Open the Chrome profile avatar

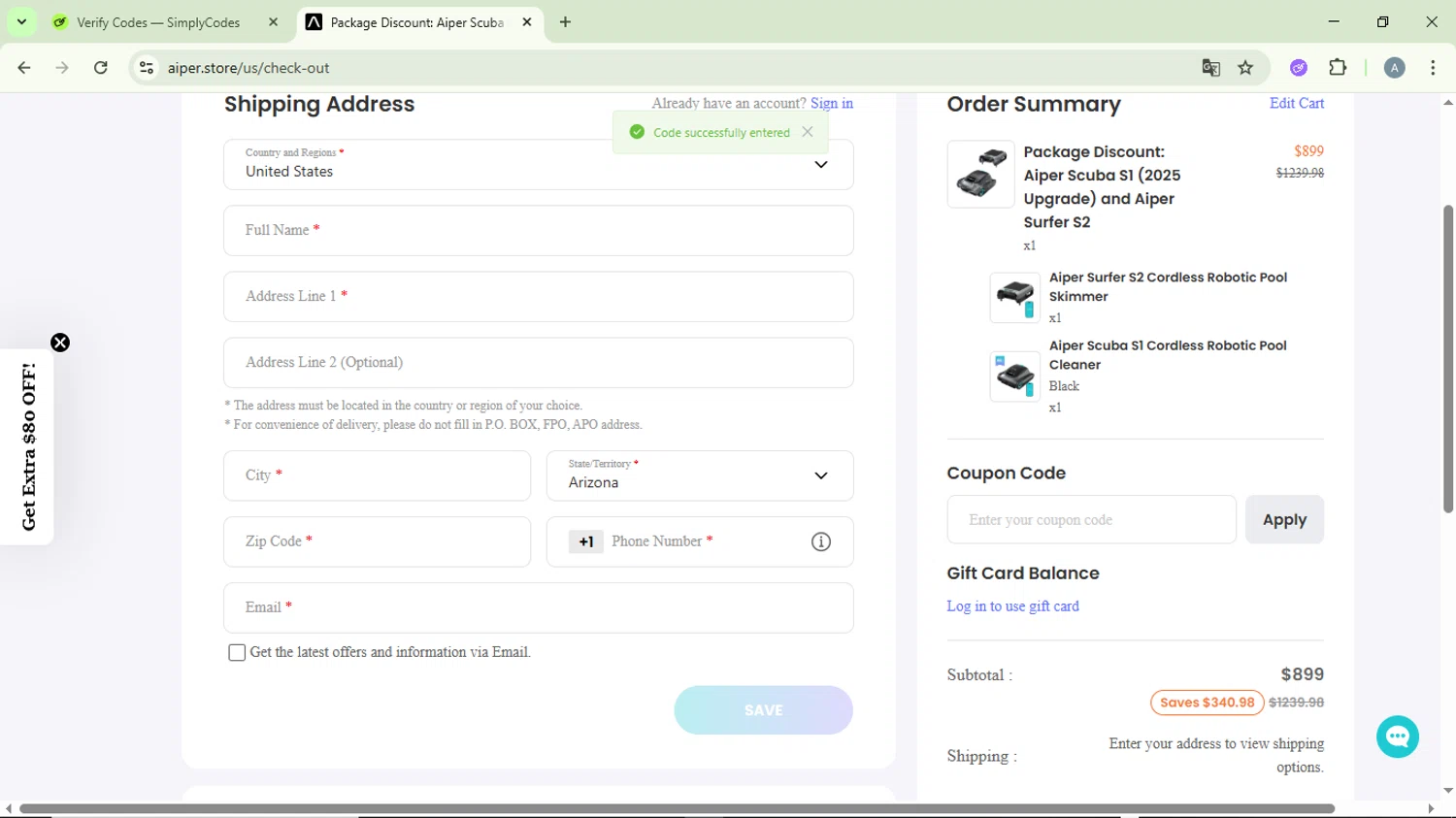coord(1395,68)
